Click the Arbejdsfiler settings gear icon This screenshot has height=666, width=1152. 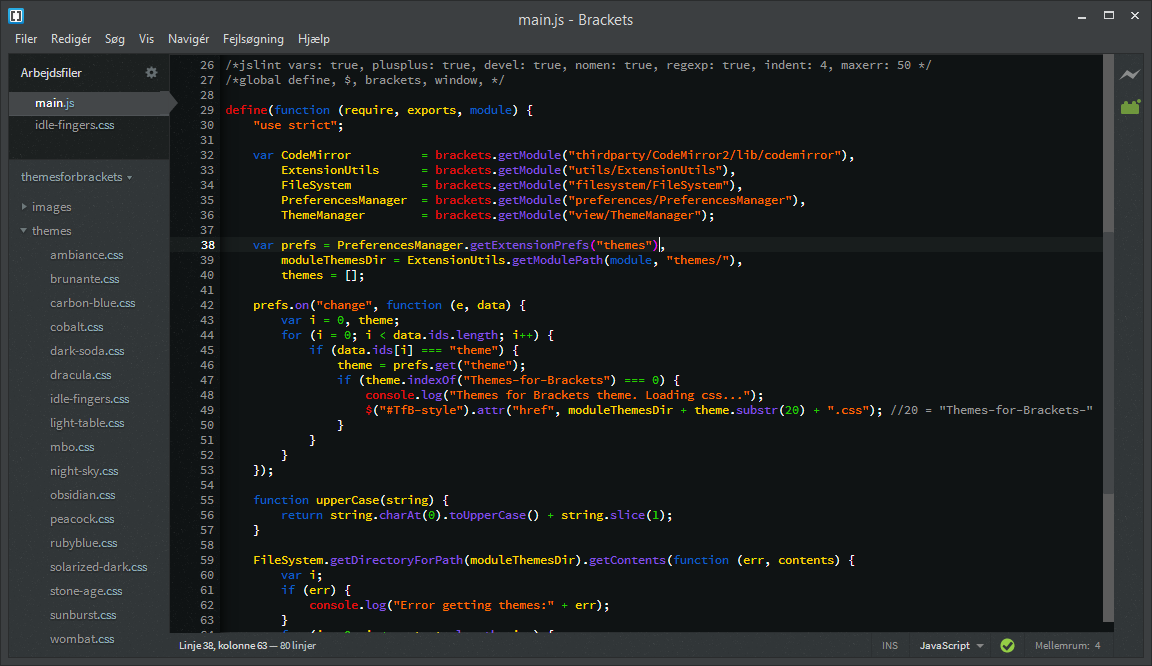151,72
